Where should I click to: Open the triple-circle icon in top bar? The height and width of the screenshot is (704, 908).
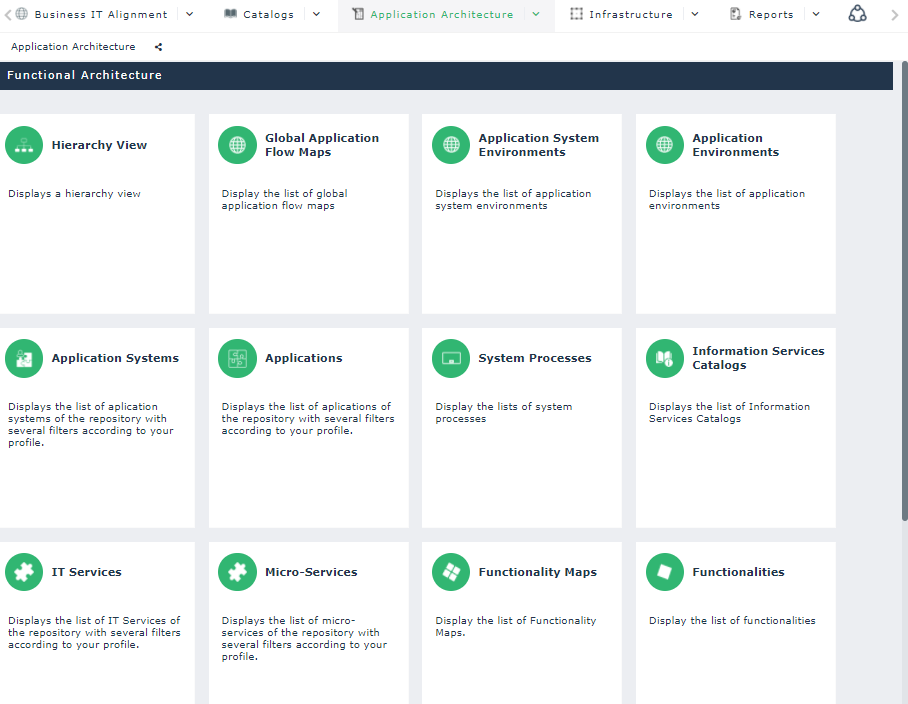point(857,14)
